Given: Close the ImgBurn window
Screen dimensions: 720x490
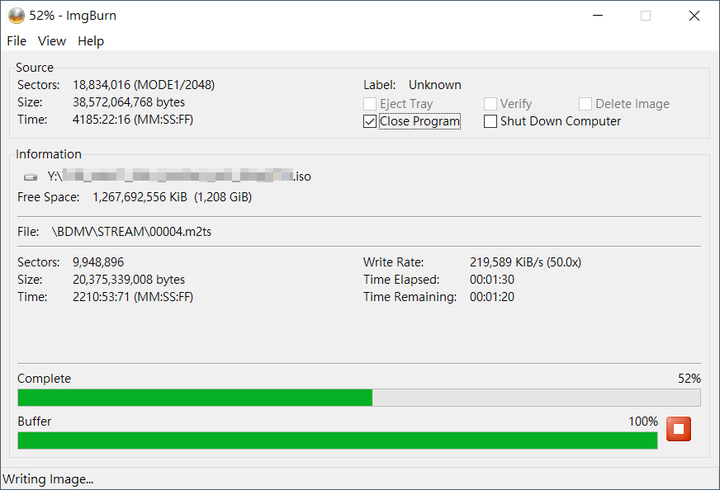Looking at the screenshot, I should click(x=694, y=16).
